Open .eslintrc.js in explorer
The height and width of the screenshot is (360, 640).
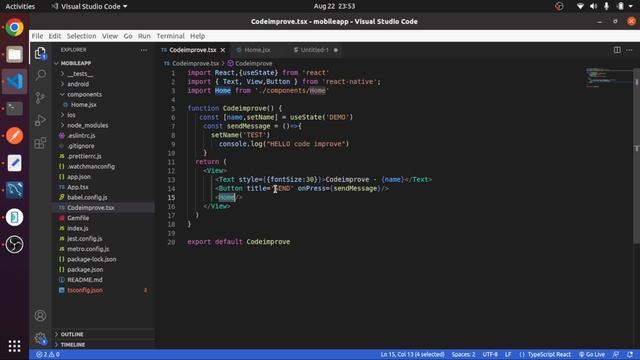pos(81,136)
